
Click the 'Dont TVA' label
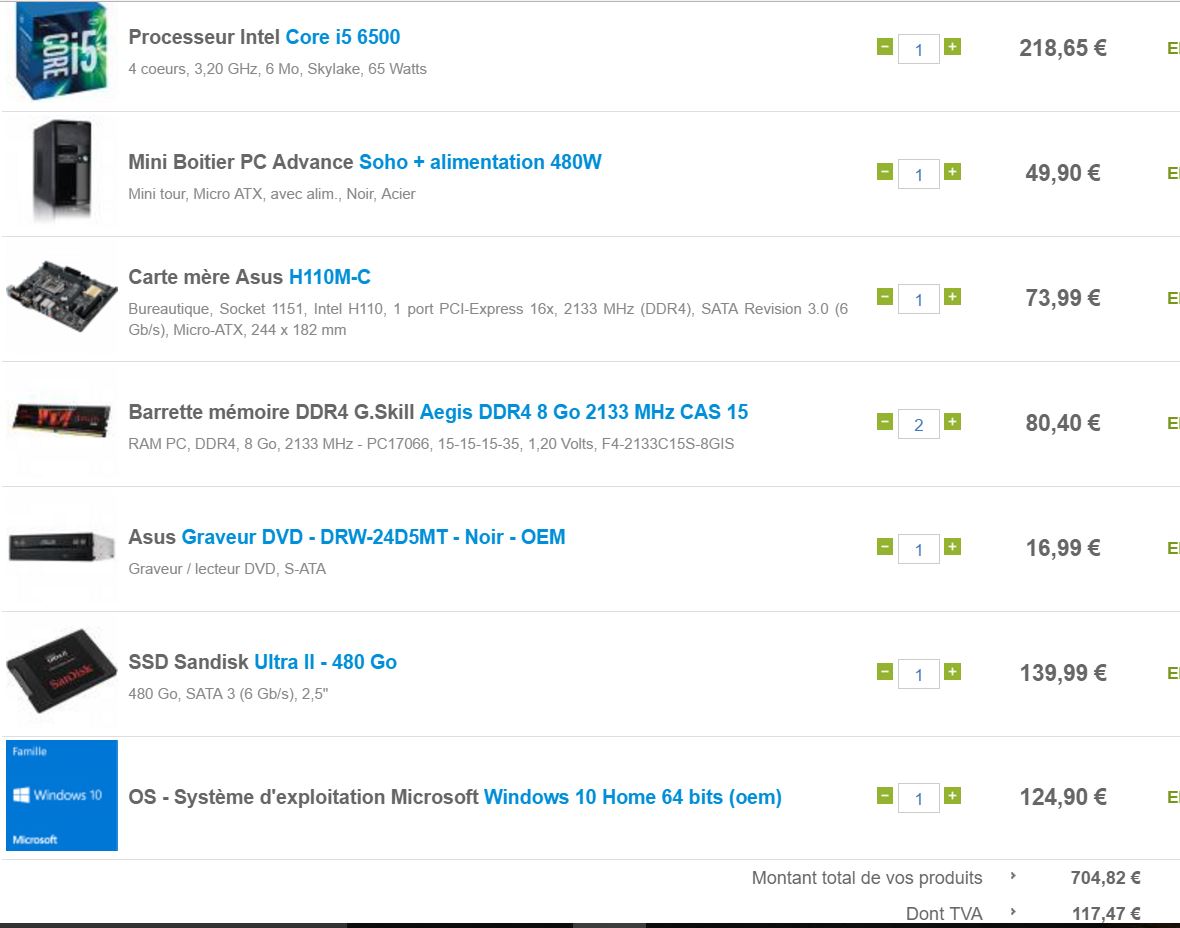(x=944, y=914)
